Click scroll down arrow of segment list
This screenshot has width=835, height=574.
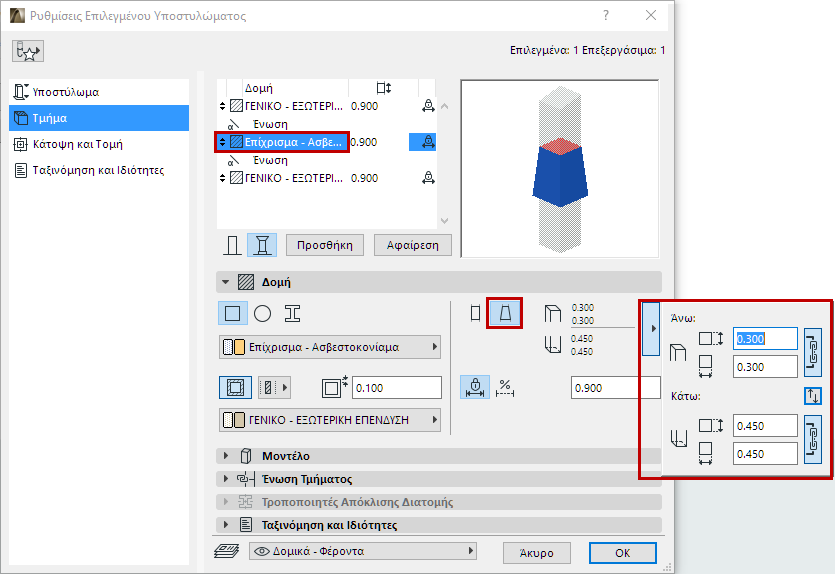445,220
